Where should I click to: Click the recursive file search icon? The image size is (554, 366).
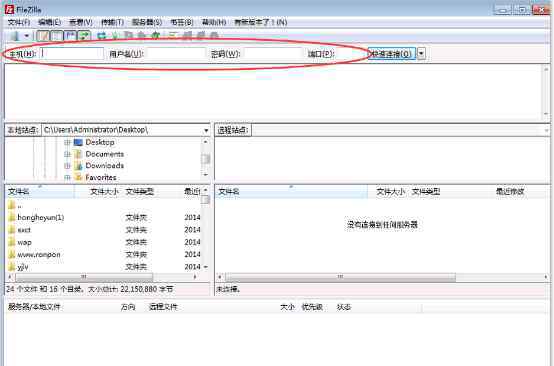click(x=214, y=36)
